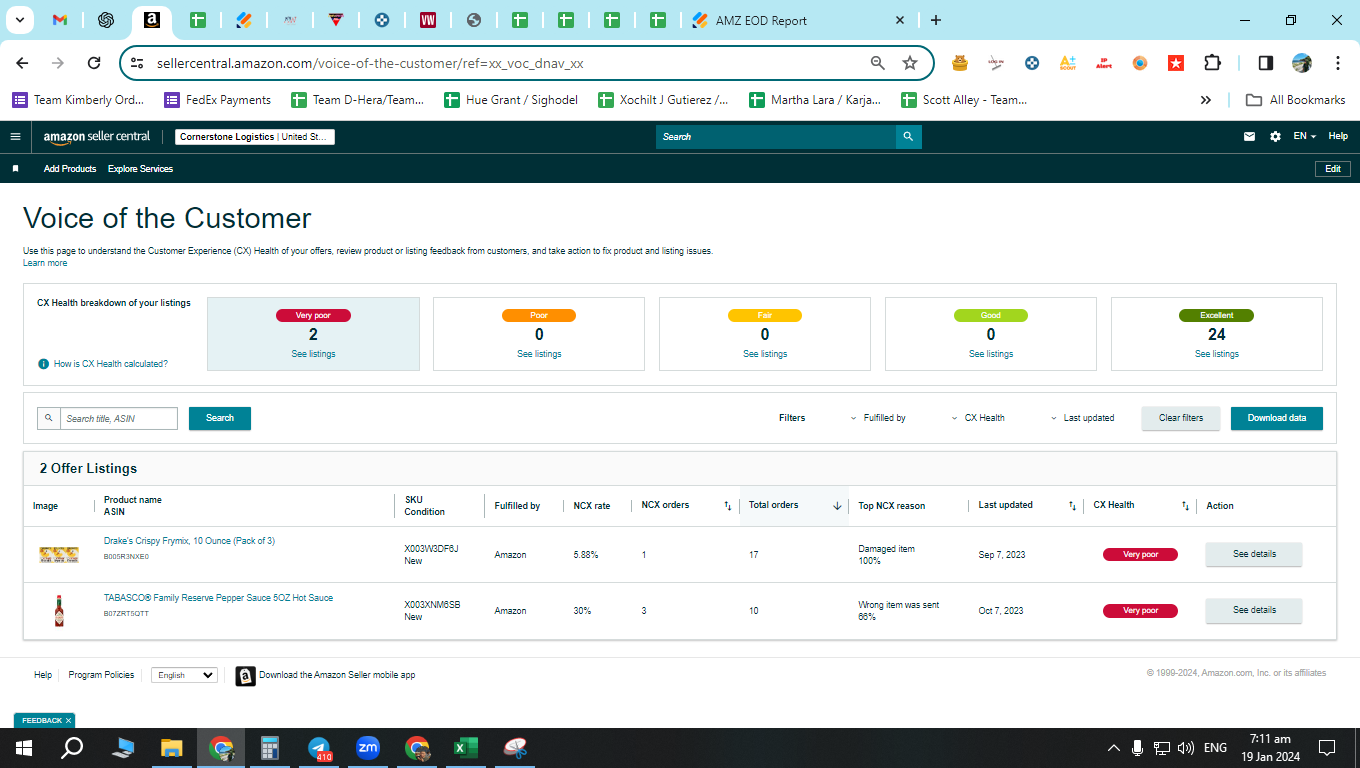Sort the table by Total orders arrow
This screenshot has height=768, width=1360.
pos(837,506)
